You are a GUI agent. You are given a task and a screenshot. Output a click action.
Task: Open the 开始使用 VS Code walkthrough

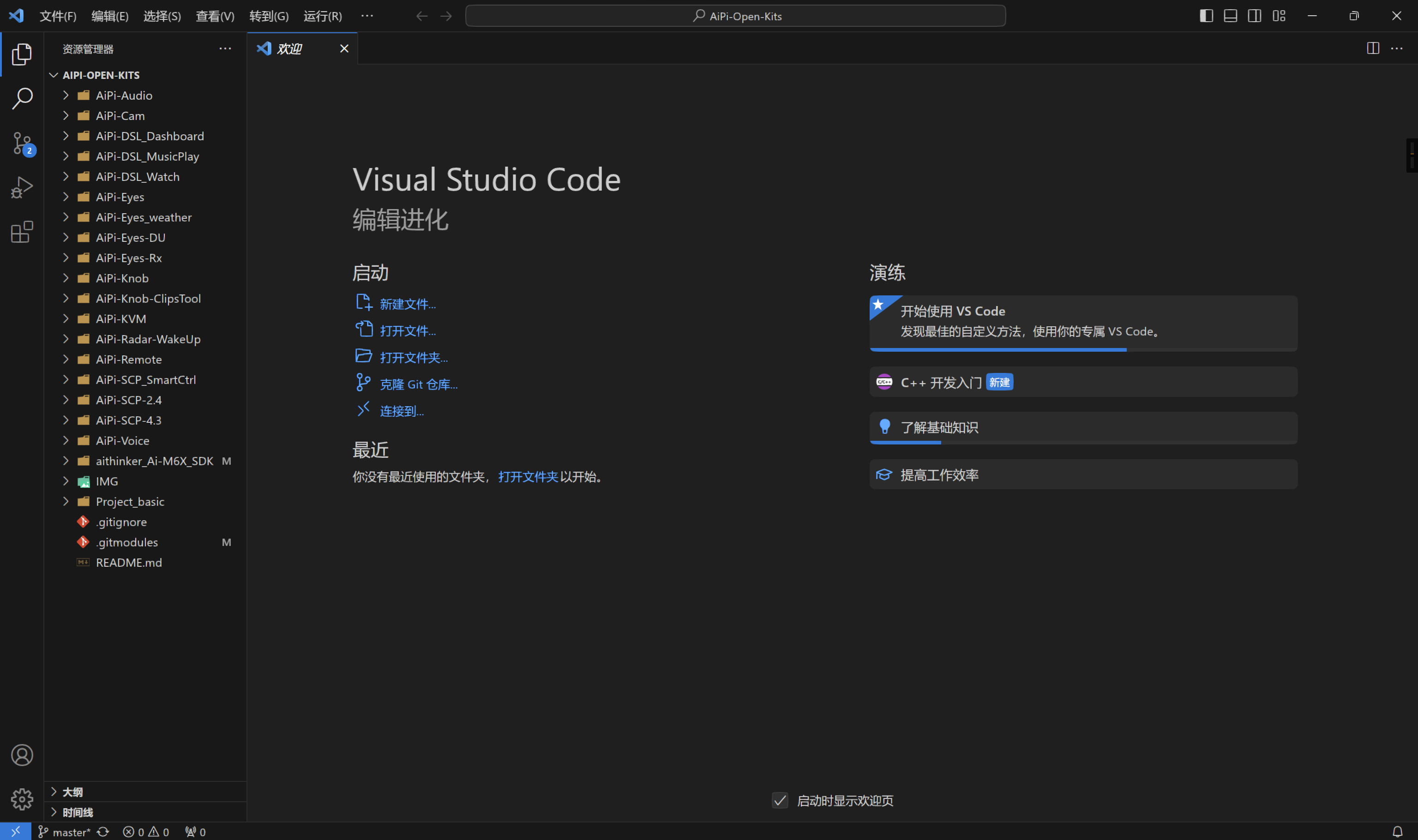1083,323
